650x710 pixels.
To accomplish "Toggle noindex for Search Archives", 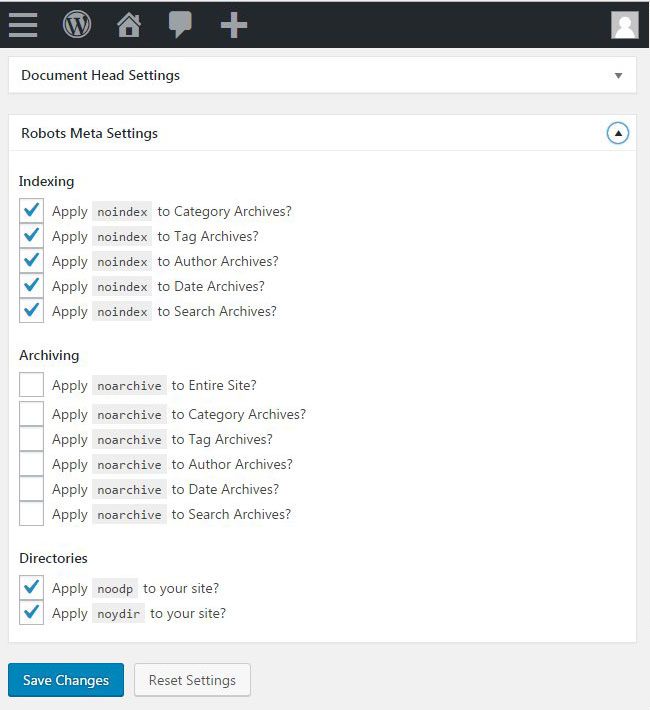I will (31, 311).
